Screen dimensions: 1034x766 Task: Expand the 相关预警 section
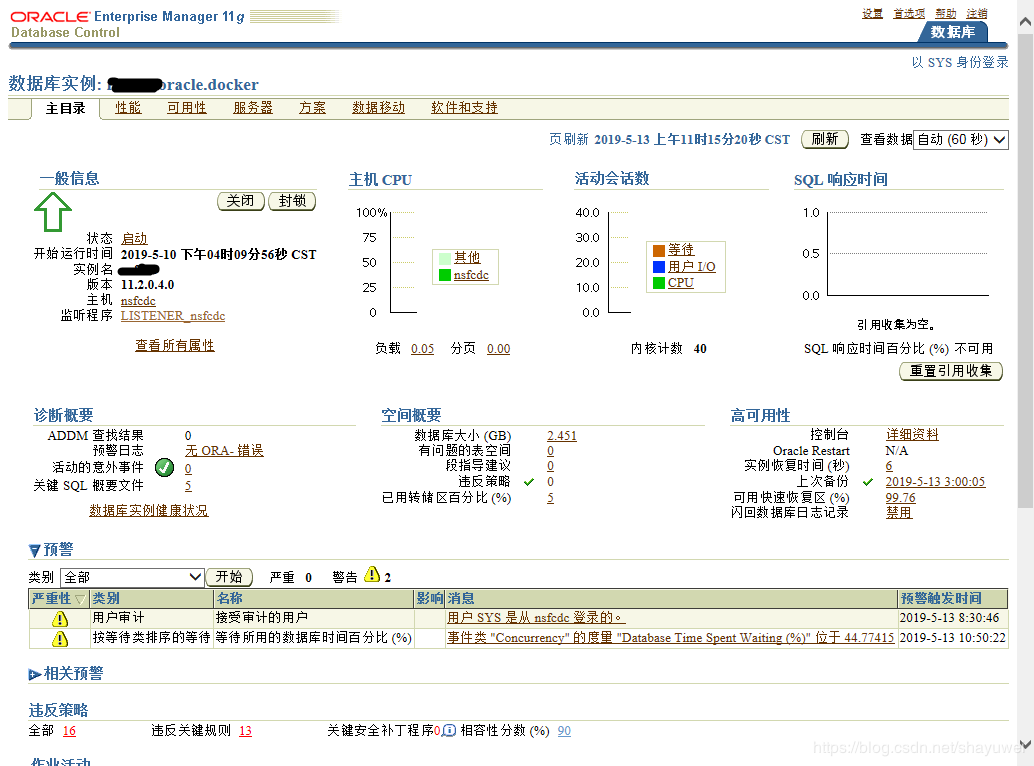pos(33,672)
